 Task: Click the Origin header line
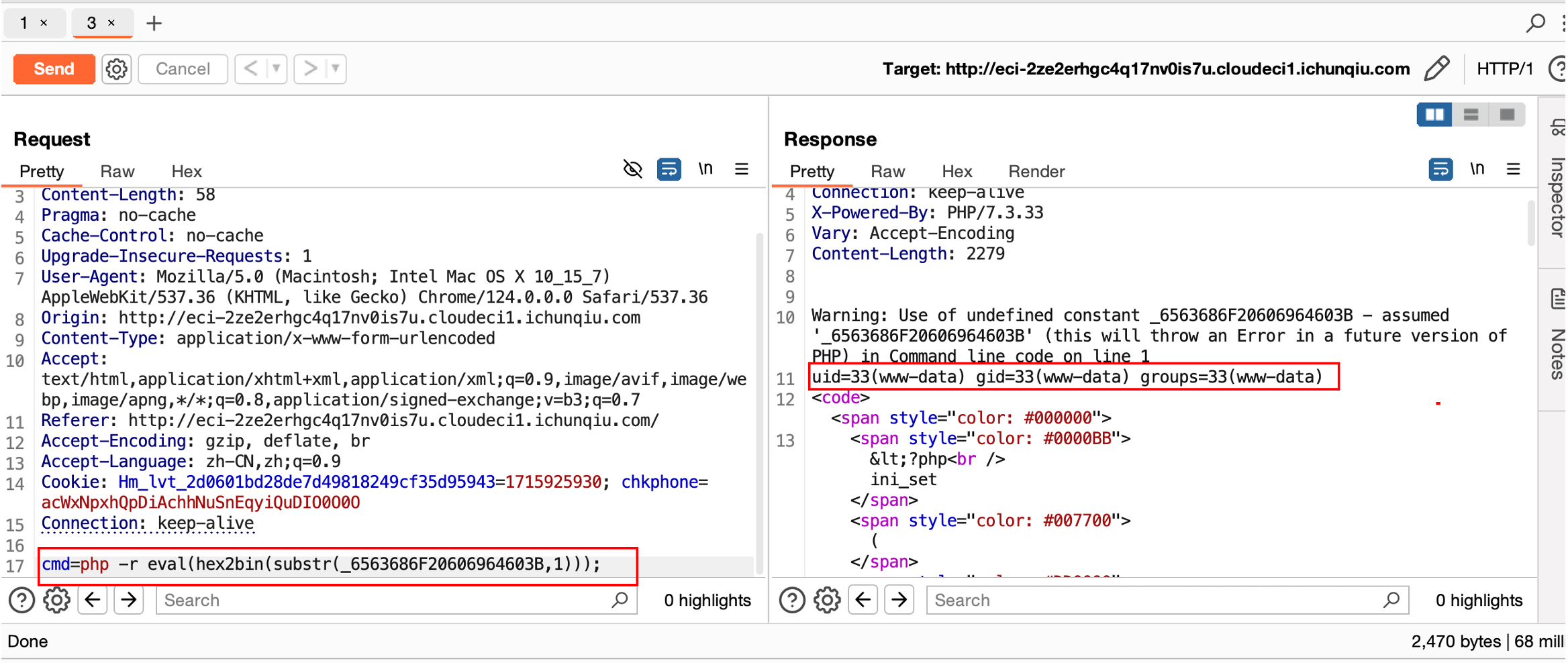(341, 318)
